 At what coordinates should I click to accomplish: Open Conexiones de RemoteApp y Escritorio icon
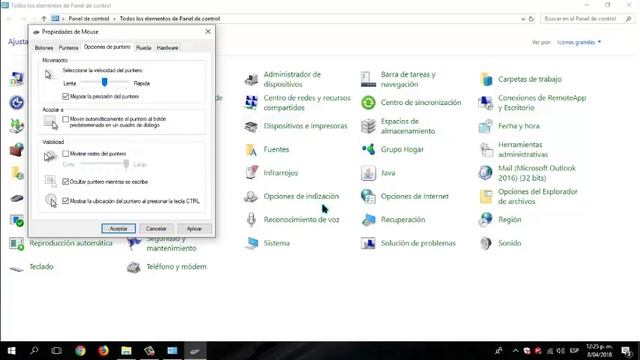point(486,103)
